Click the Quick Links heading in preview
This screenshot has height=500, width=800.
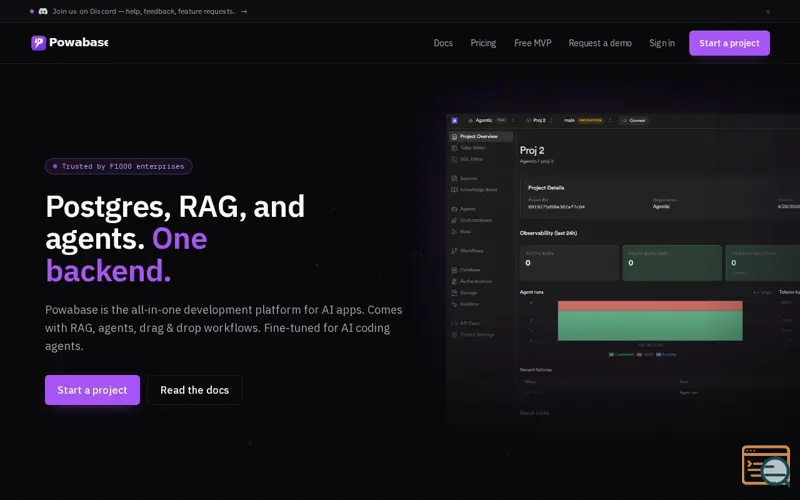(534, 413)
